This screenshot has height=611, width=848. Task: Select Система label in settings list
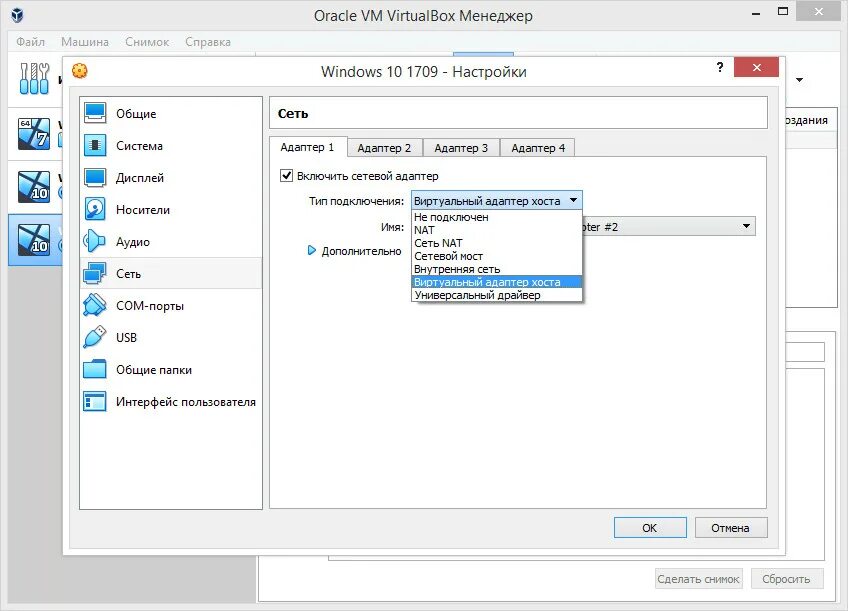139,145
